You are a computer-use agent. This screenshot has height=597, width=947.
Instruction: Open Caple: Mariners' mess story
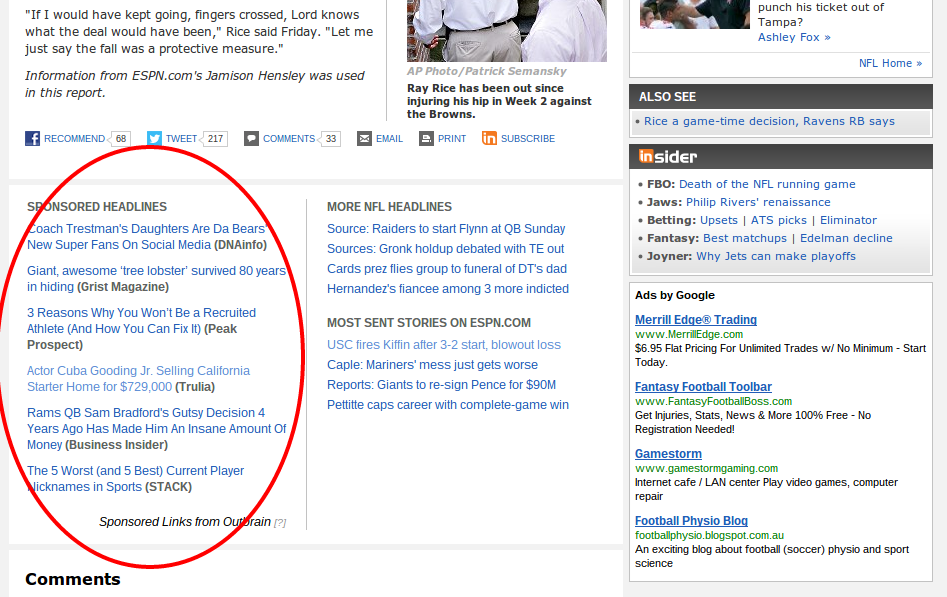coord(432,364)
